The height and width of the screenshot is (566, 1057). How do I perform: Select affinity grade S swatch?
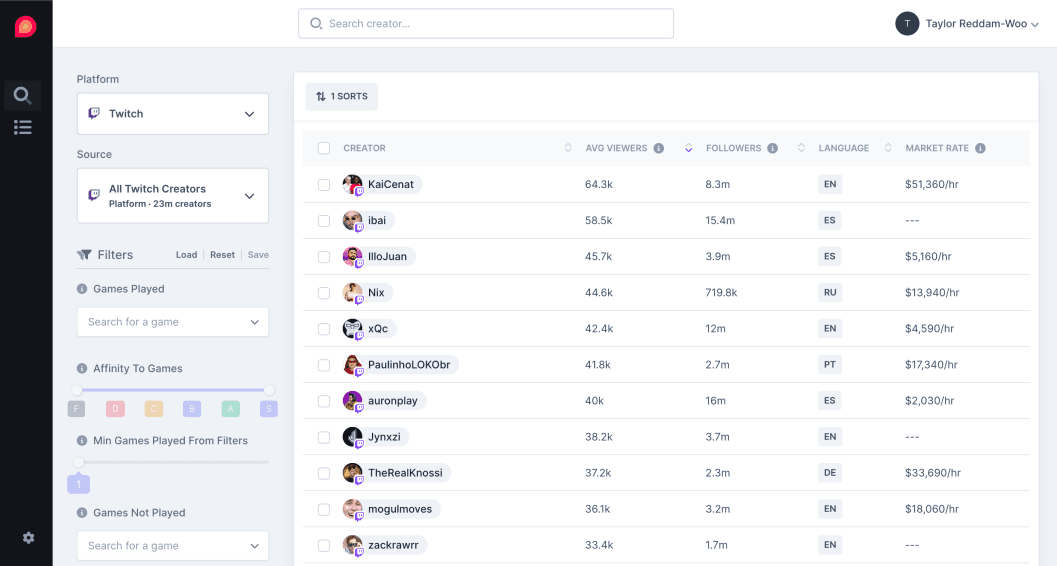[269, 408]
